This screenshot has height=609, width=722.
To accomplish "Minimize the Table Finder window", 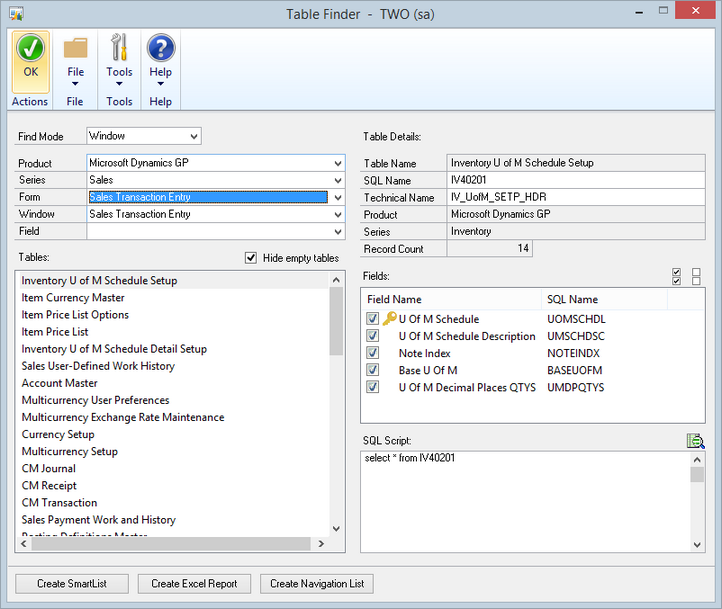I will [x=639, y=12].
